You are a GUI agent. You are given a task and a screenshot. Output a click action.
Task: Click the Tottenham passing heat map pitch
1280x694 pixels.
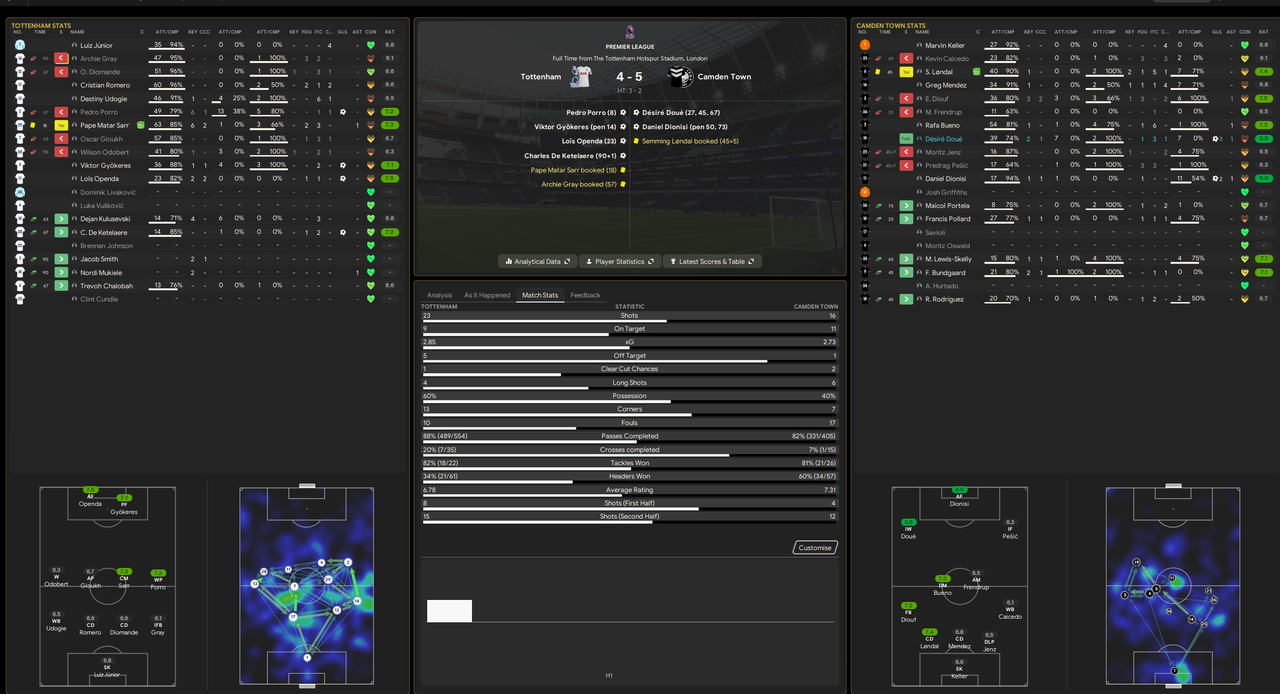[x=307, y=587]
